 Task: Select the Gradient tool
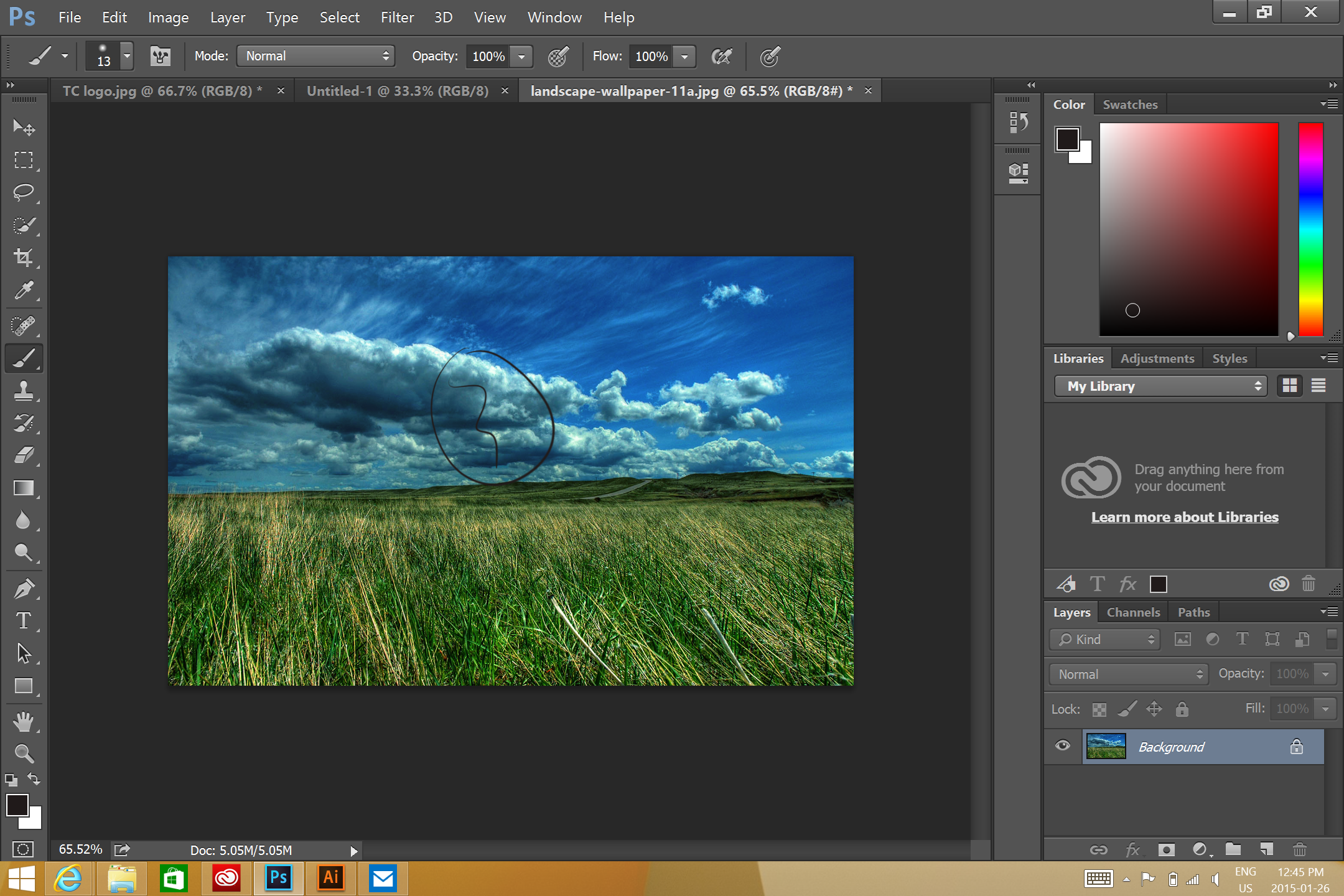(24, 488)
